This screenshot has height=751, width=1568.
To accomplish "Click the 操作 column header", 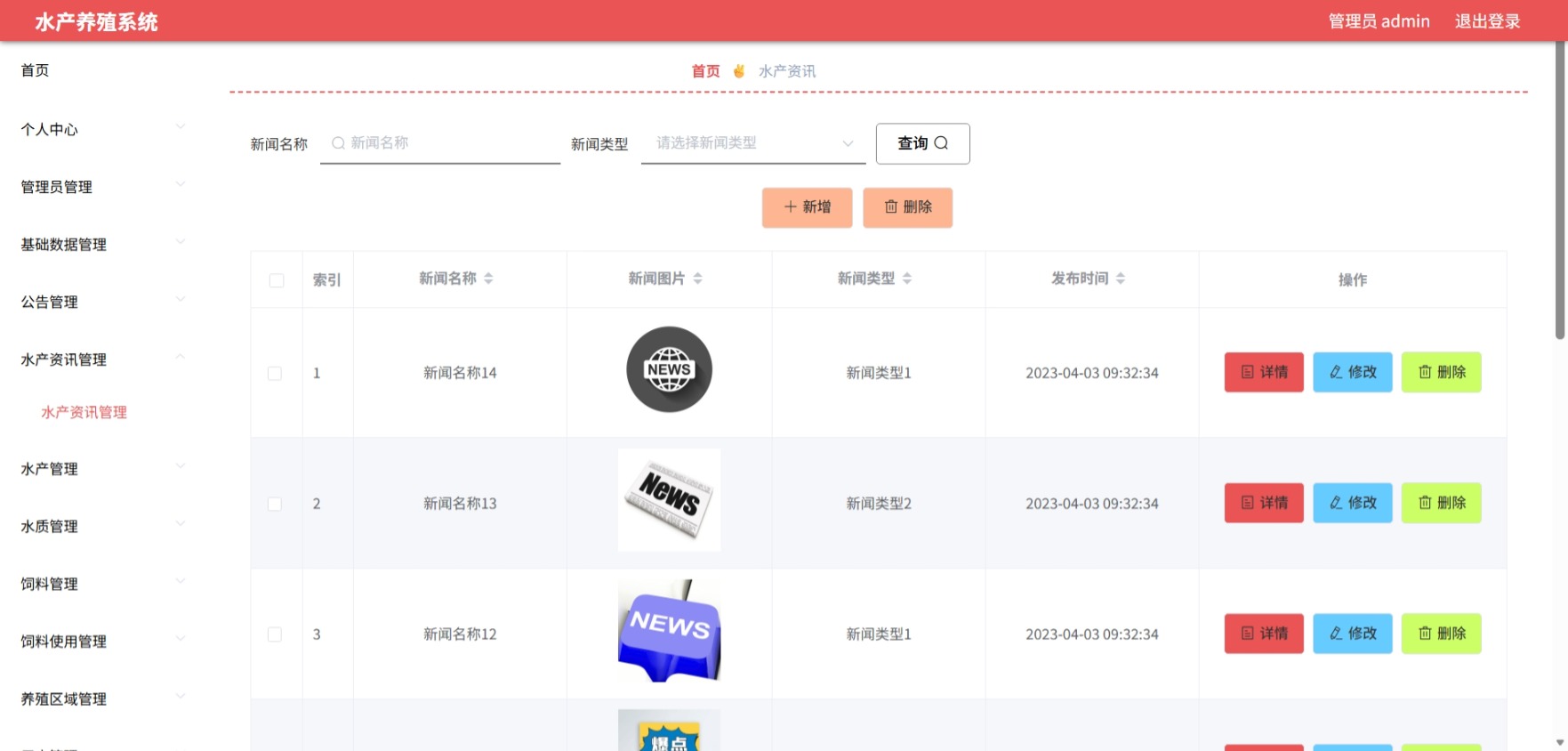I will pyautogui.click(x=1353, y=280).
